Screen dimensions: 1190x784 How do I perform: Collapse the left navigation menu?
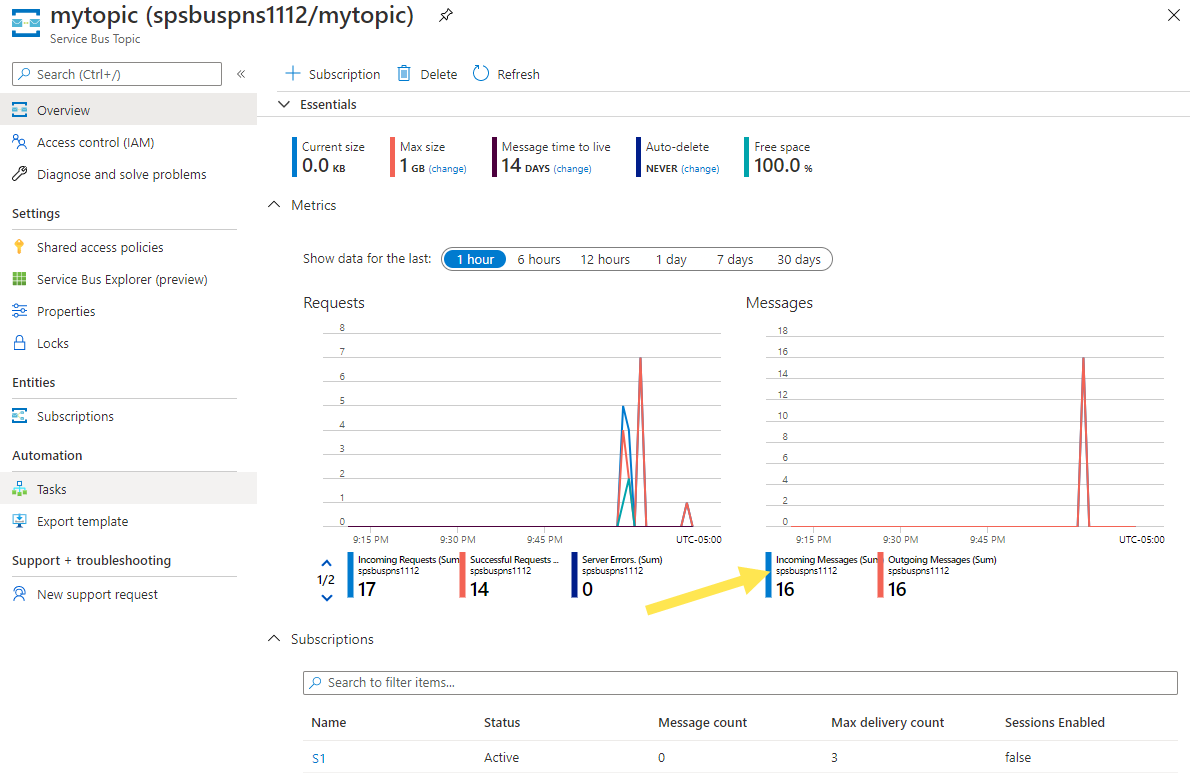241,74
